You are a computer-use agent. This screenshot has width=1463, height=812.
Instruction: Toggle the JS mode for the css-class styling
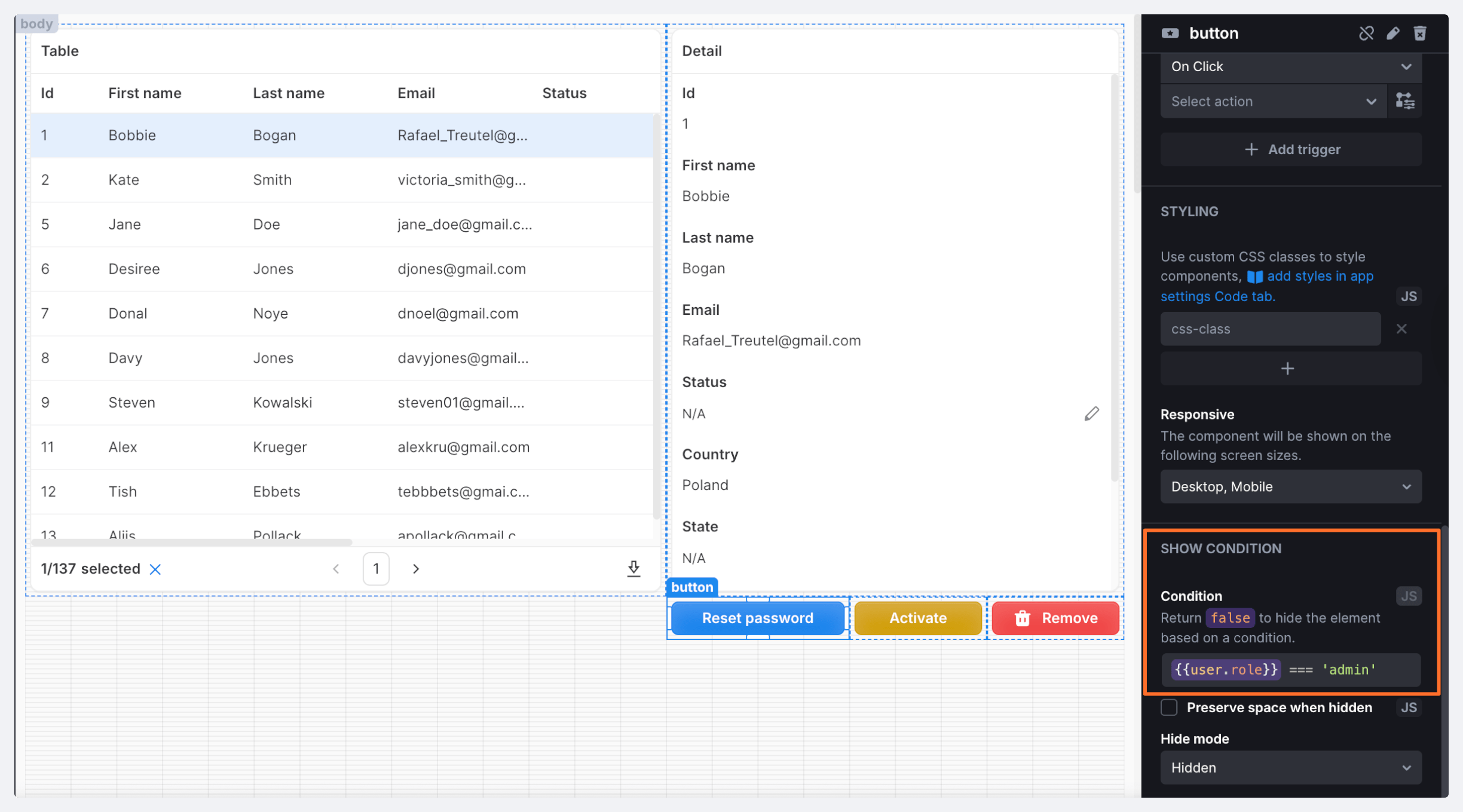pos(1409,296)
